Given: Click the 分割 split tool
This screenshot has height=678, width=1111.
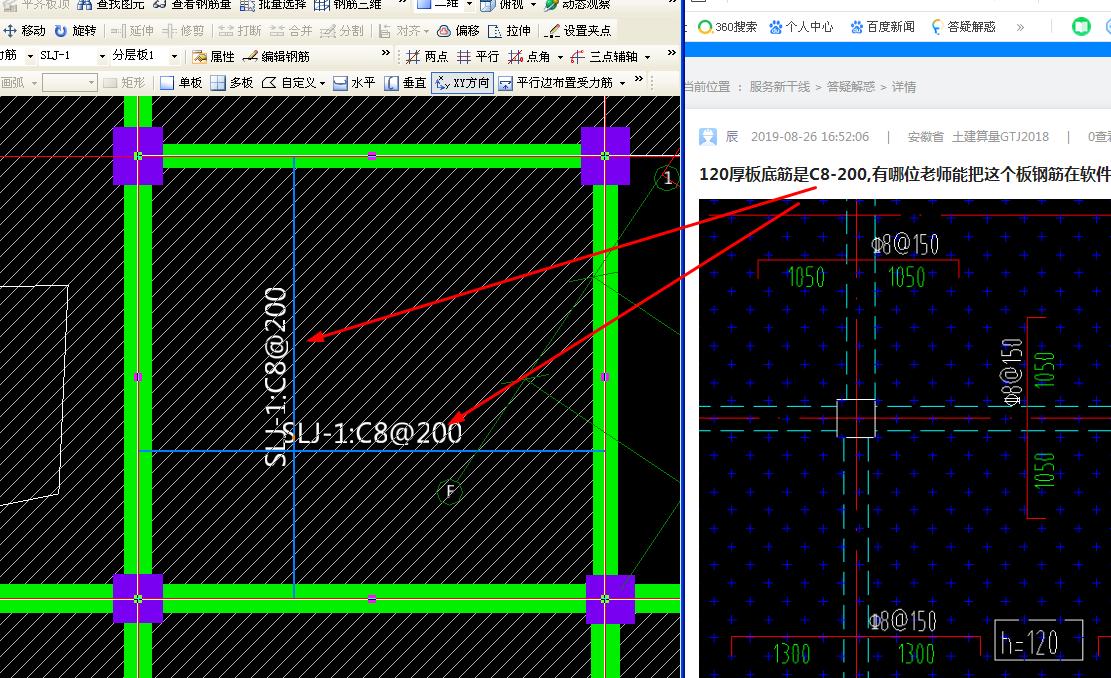Looking at the screenshot, I should (x=342, y=30).
